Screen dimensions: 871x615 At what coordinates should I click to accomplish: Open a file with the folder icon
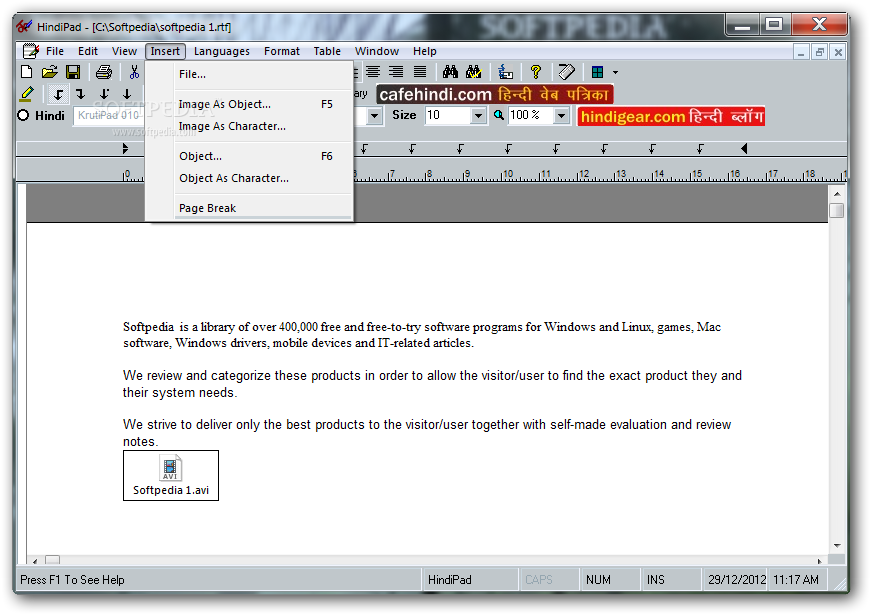(49, 72)
